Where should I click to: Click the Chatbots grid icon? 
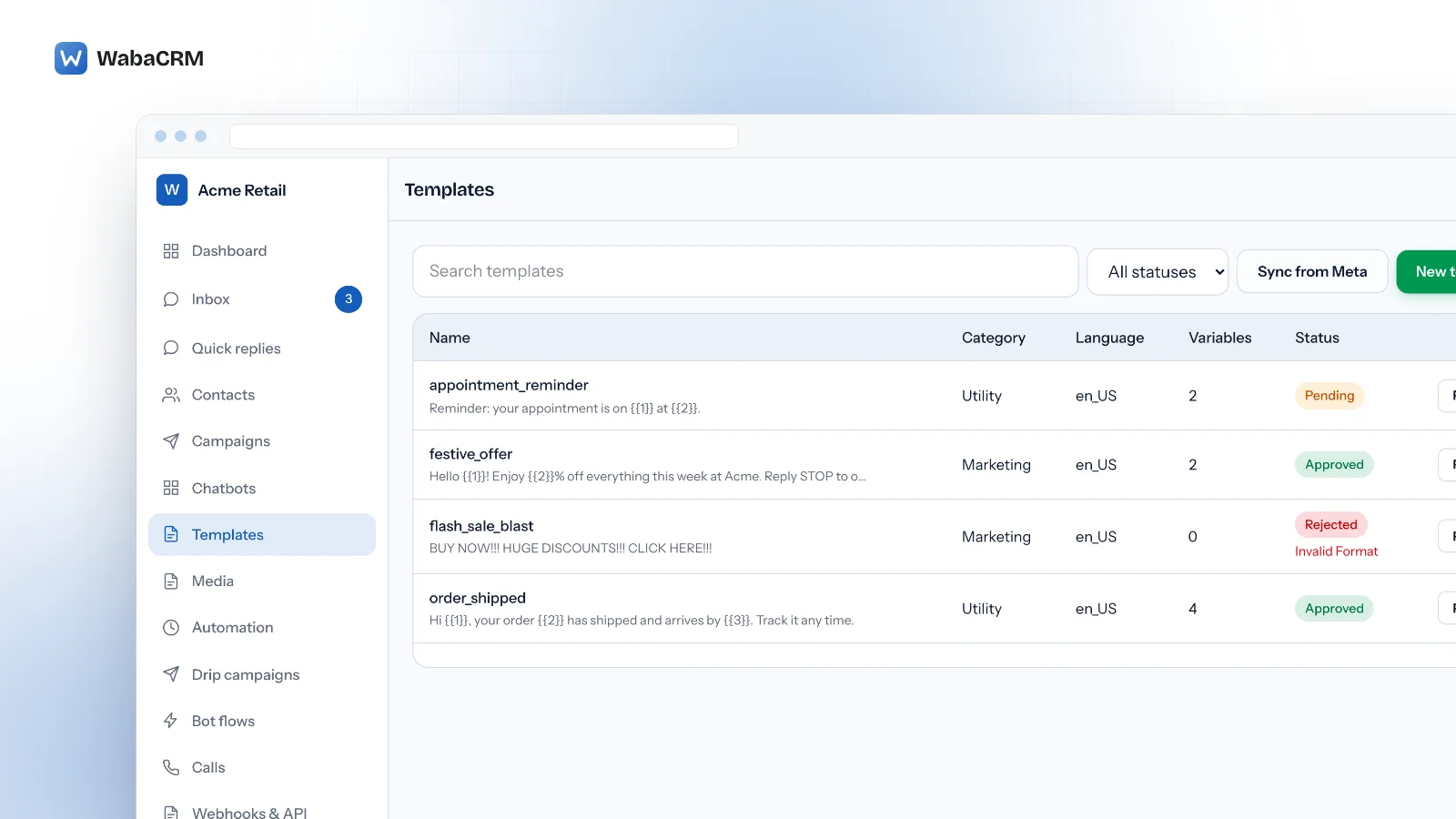[171, 489]
